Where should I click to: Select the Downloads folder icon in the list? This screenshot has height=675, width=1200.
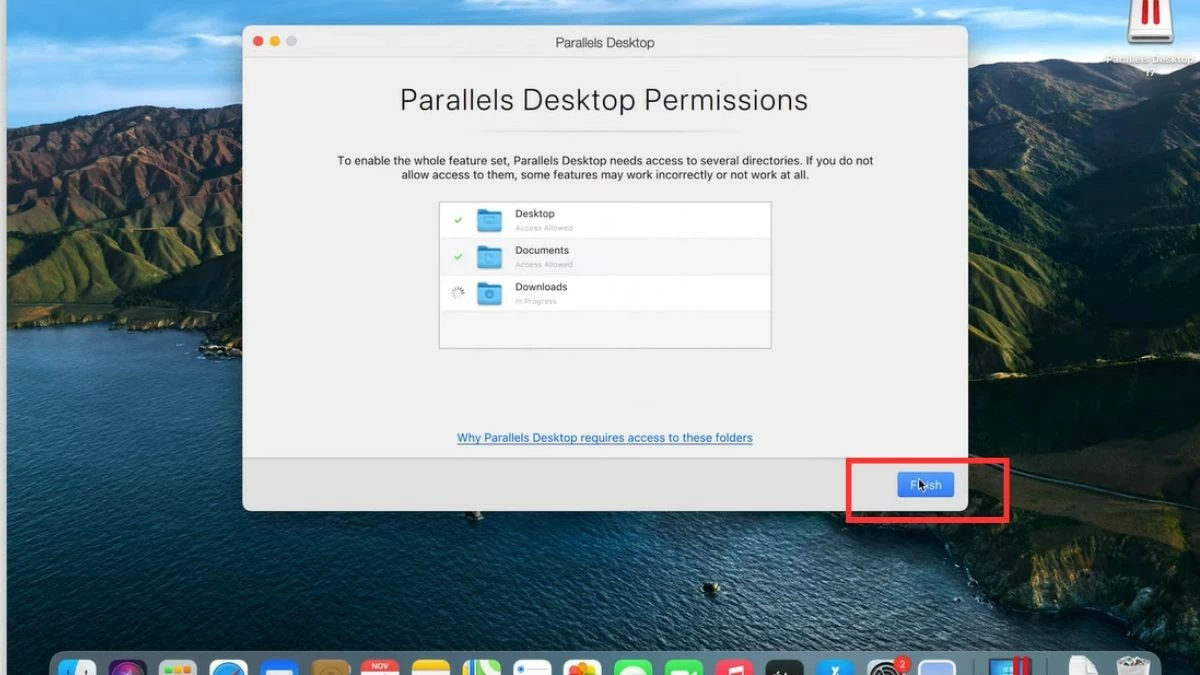pos(489,293)
